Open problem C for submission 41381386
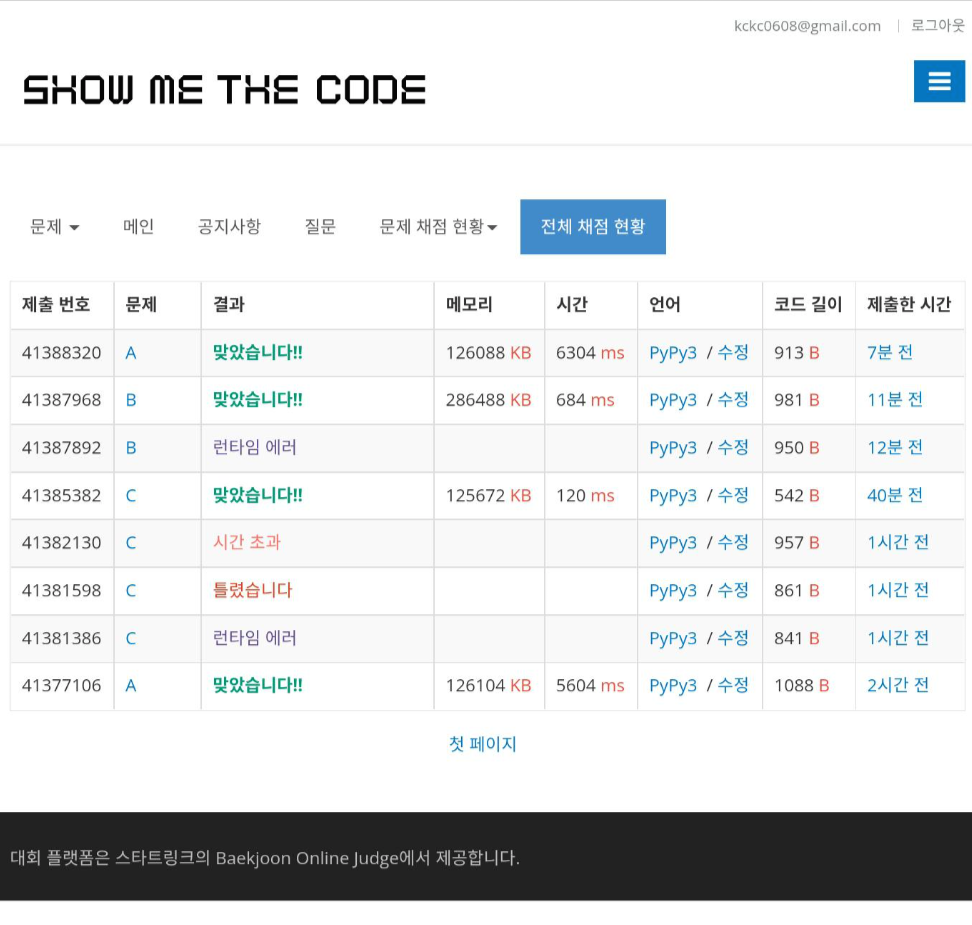 [131, 638]
